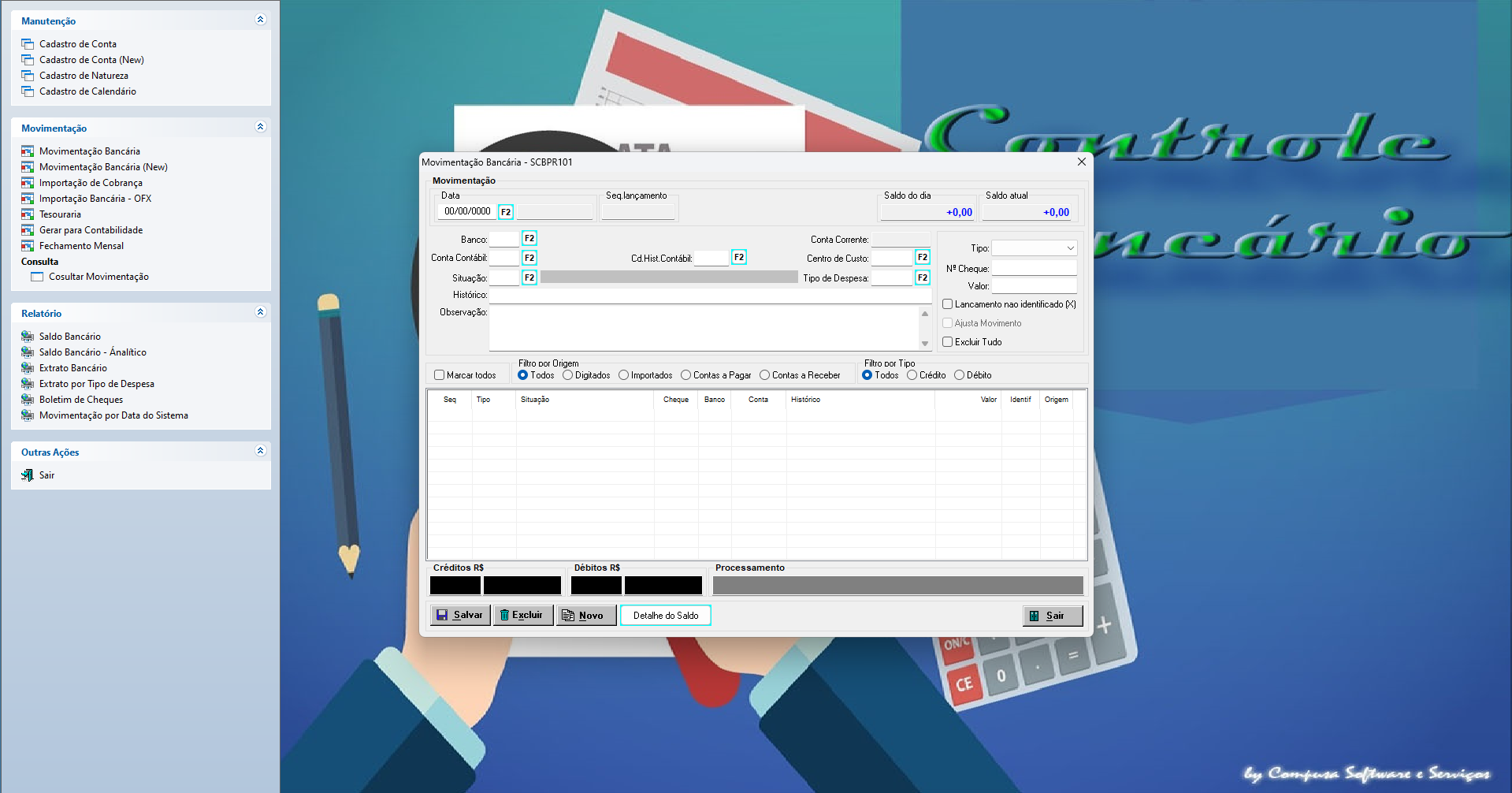Collapse the Outras Ações panel
The image size is (1512, 793).
click(x=261, y=451)
